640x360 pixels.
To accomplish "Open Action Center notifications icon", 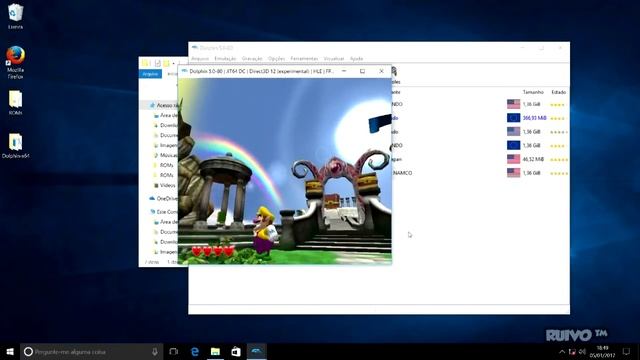I will pos(626,351).
